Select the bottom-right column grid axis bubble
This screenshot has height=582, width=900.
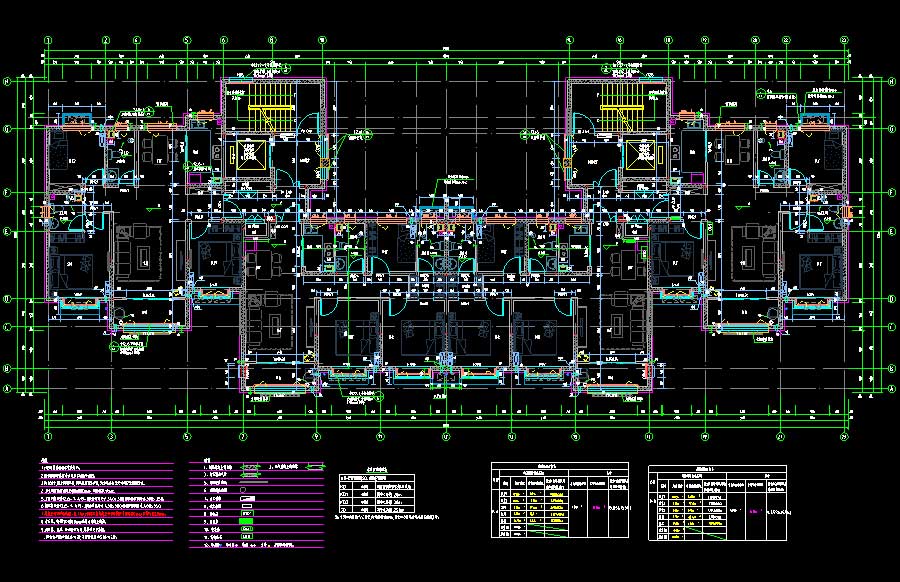(x=846, y=437)
